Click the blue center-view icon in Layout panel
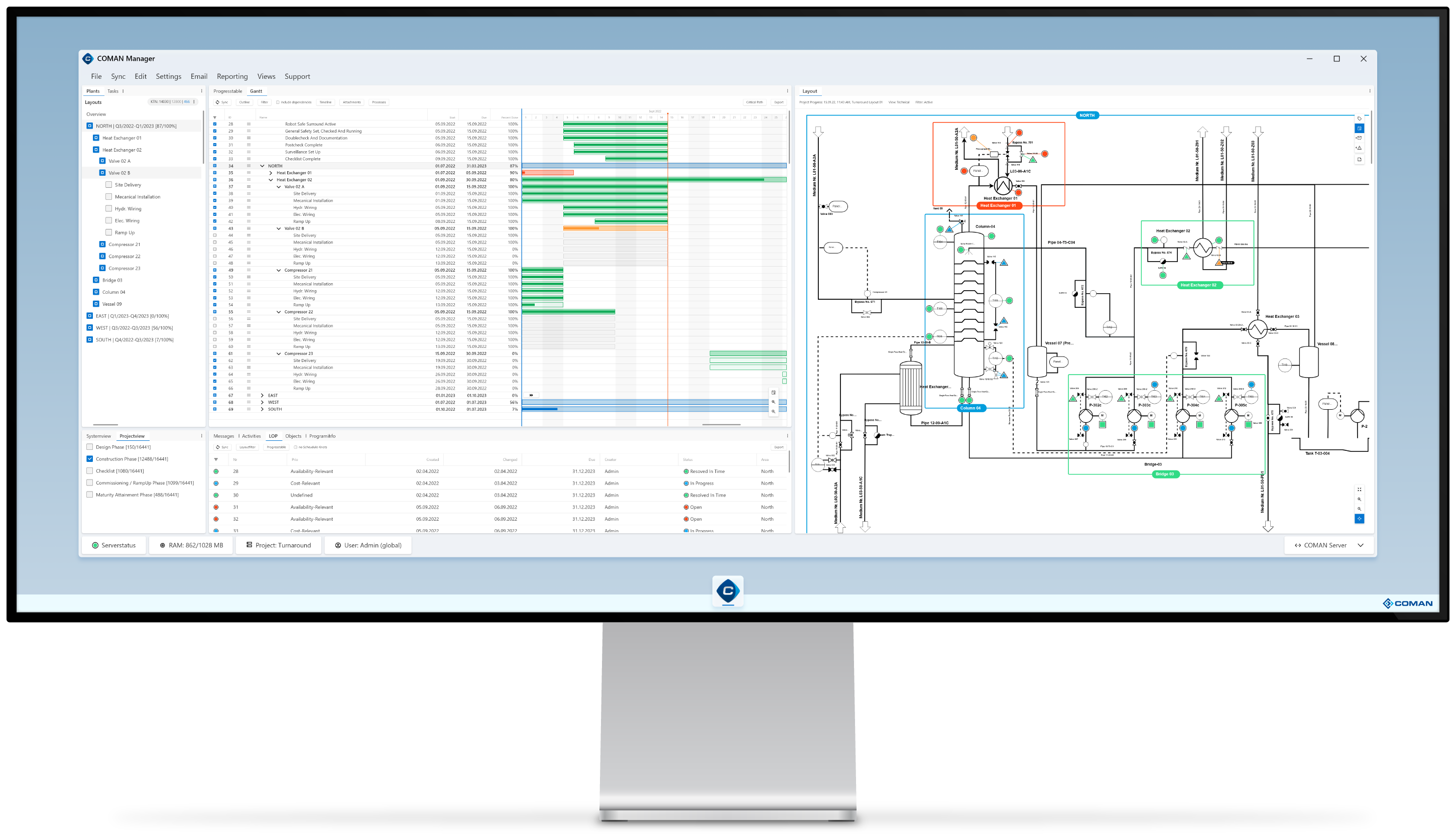This screenshot has height=839, width=1456. (1359, 519)
